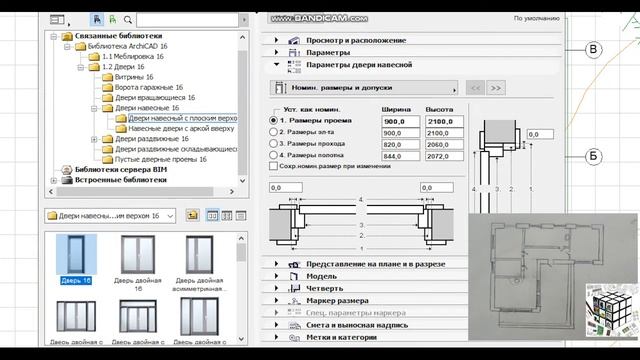The image size is (640, 360).
Task: Click the 2072,0 height field of Размеры полотна
Action: 444,156
